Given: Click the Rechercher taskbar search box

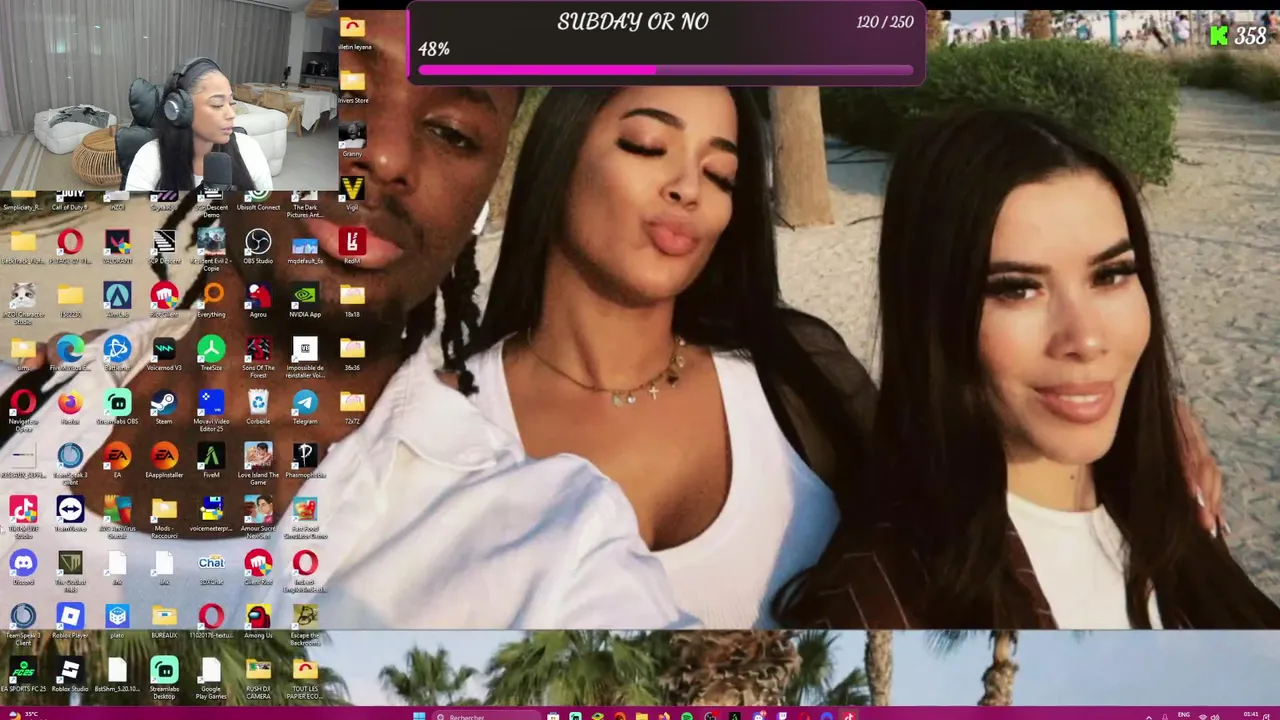Looking at the screenshot, I should click(488, 715).
